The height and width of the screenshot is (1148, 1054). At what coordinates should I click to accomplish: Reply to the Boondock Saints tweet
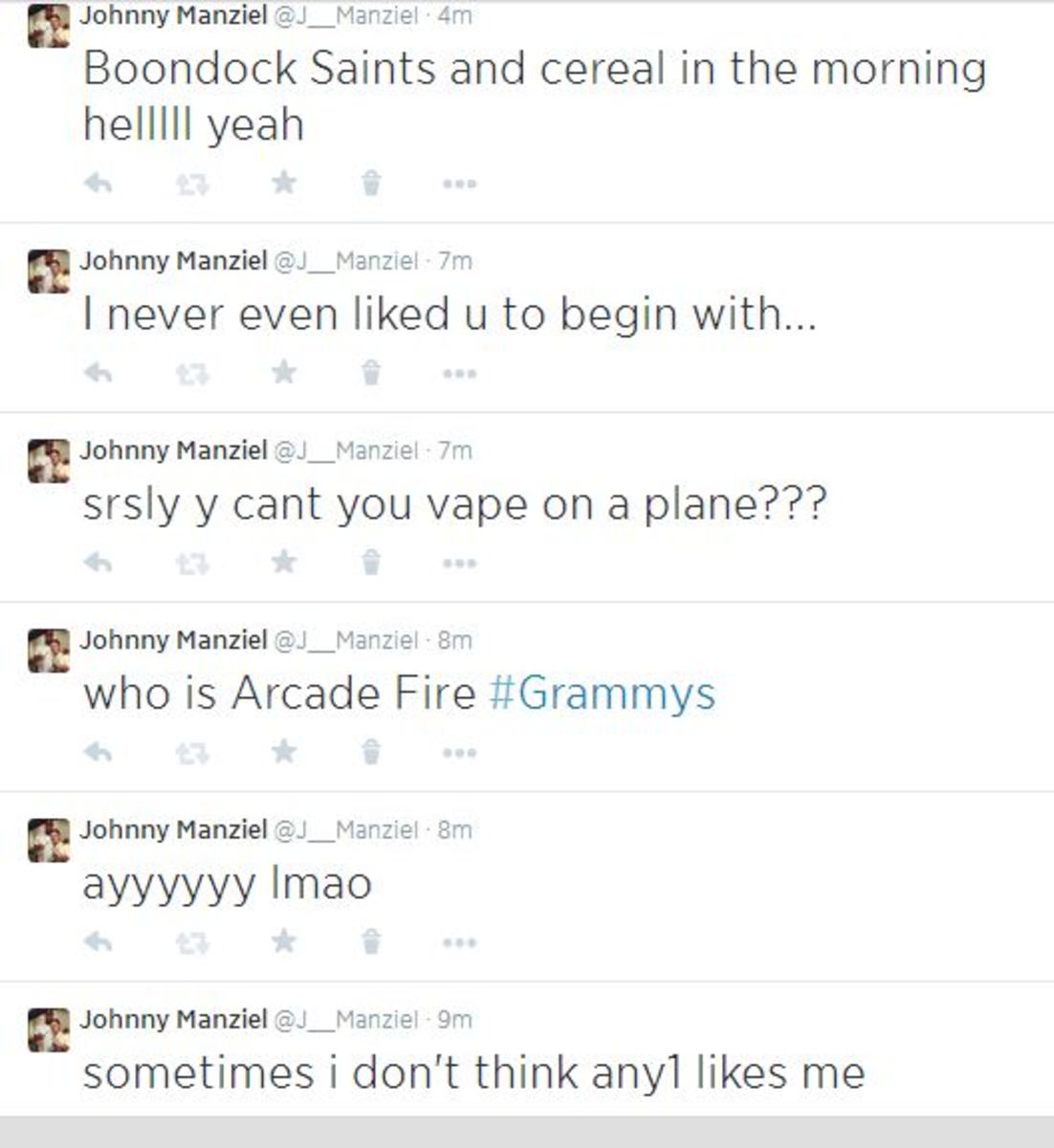click(98, 183)
